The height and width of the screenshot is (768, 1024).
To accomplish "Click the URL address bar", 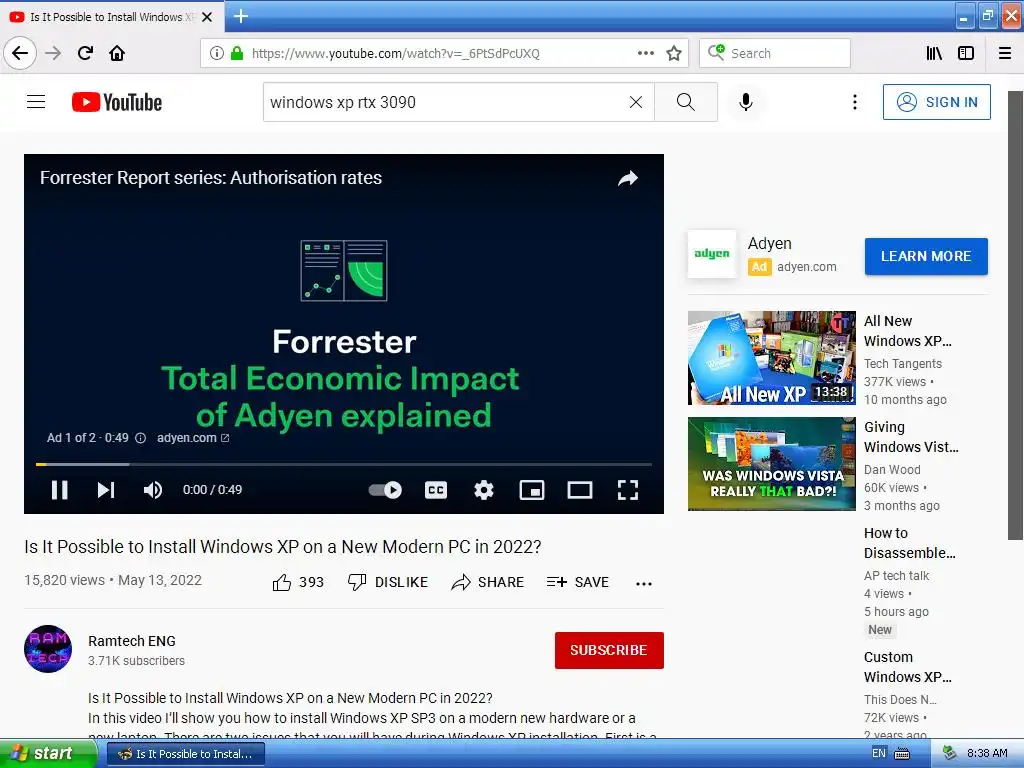I will click(444, 53).
